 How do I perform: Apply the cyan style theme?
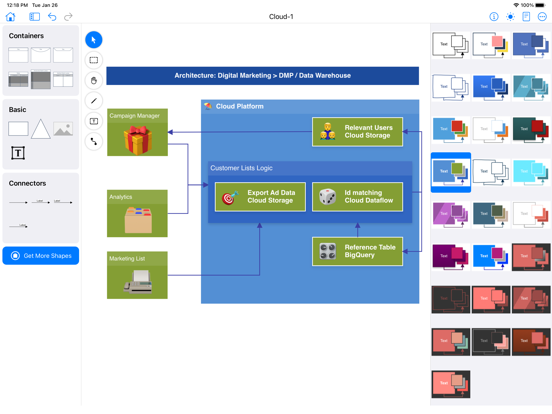click(x=531, y=172)
